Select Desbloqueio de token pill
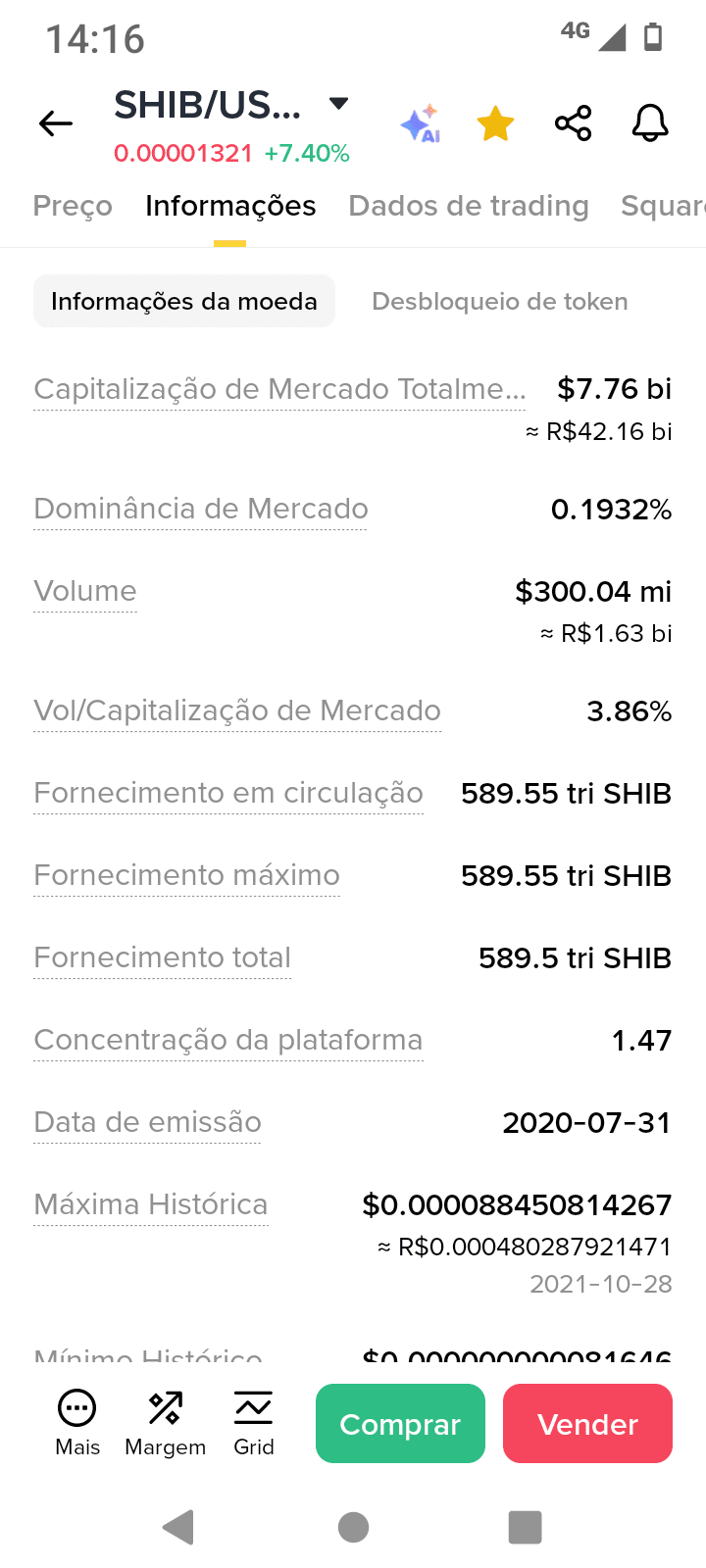The image size is (706, 1568). coord(500,301)
